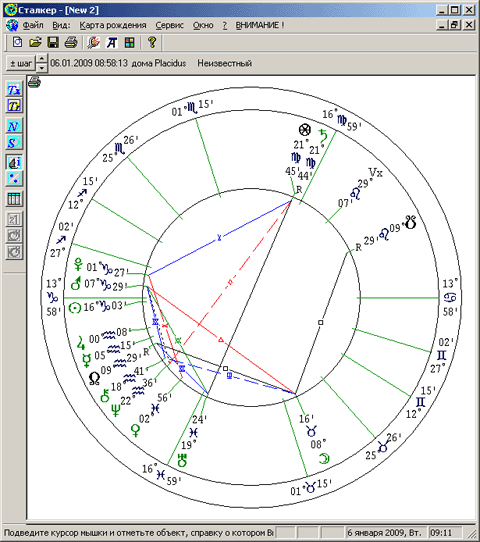Open the Карта рождения menu

113,25
